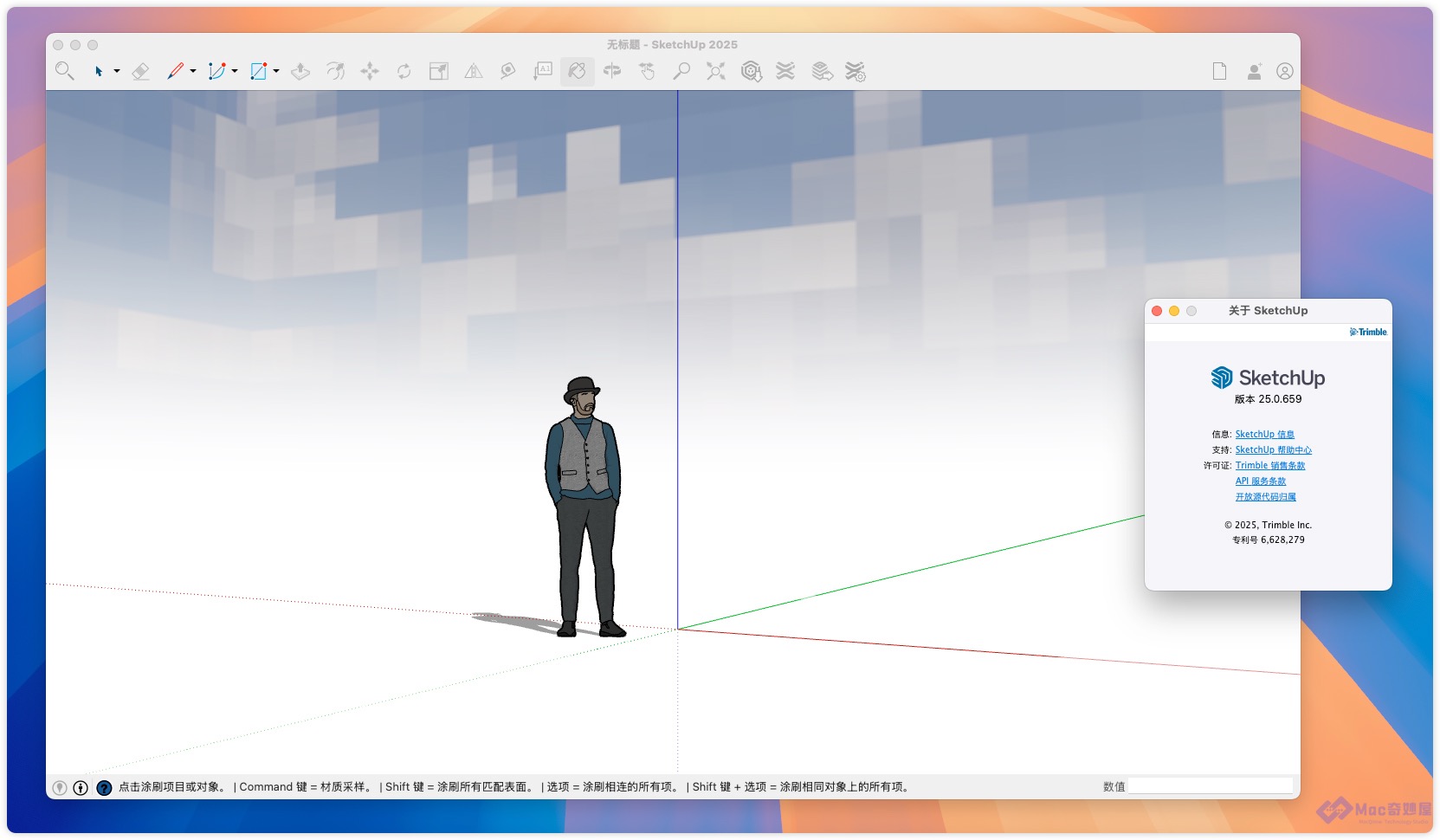Click the model credits icon in status bar
This screenshot has width=1440, height=840.
click(81, 787)
